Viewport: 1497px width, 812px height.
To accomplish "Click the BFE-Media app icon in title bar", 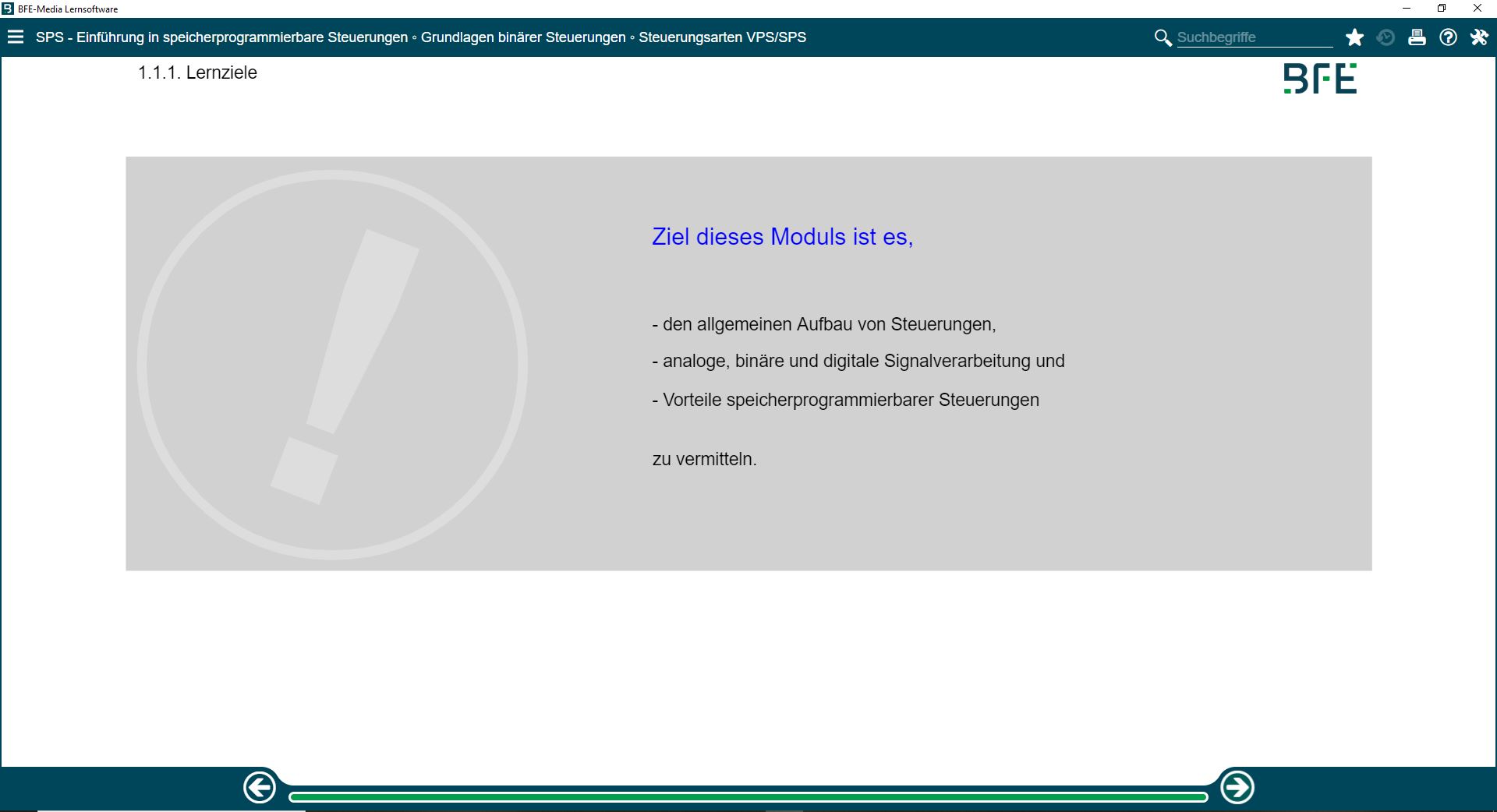I will tap(8, 9).
